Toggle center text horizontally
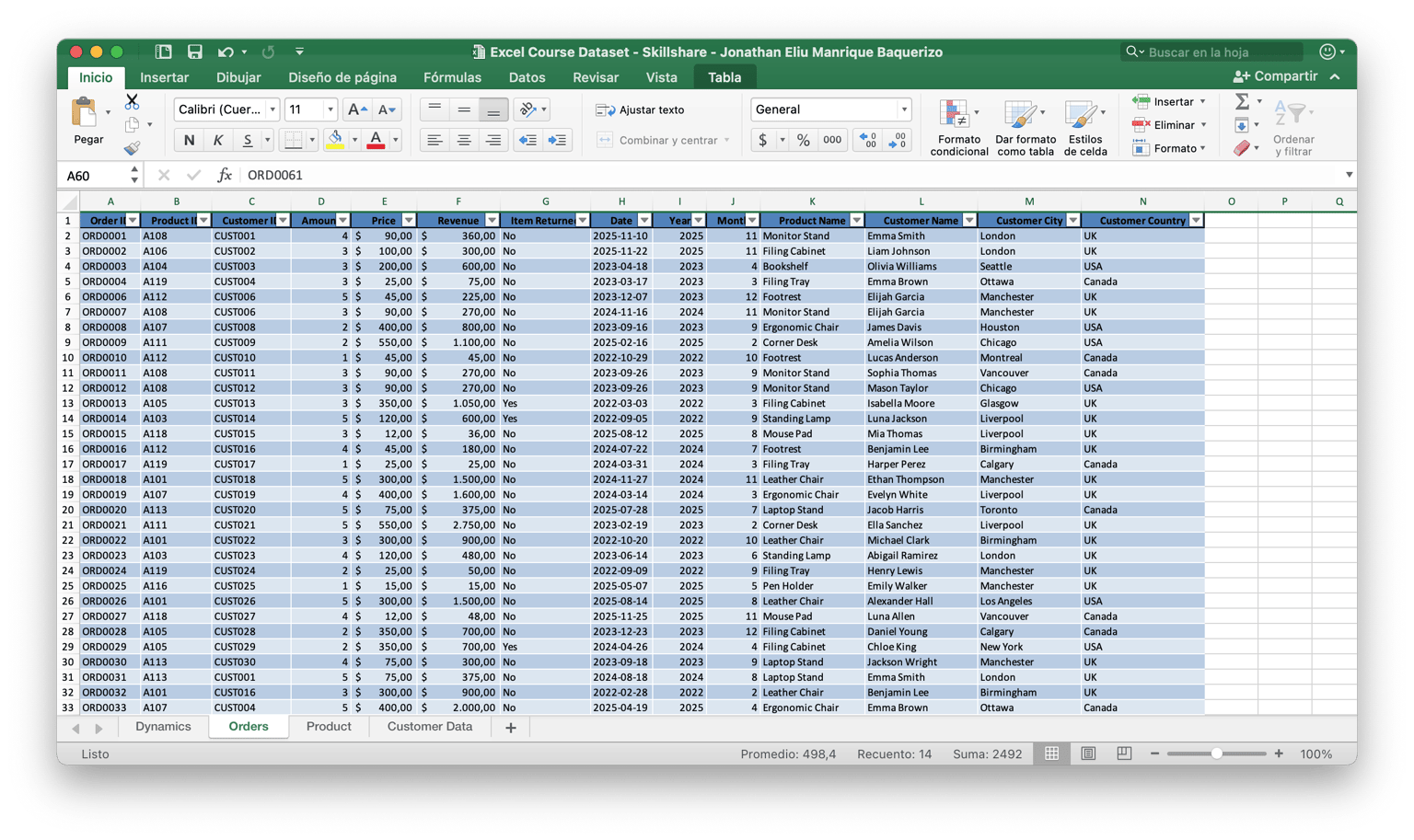Screen dimensions: 1414x840 [464, 140]
